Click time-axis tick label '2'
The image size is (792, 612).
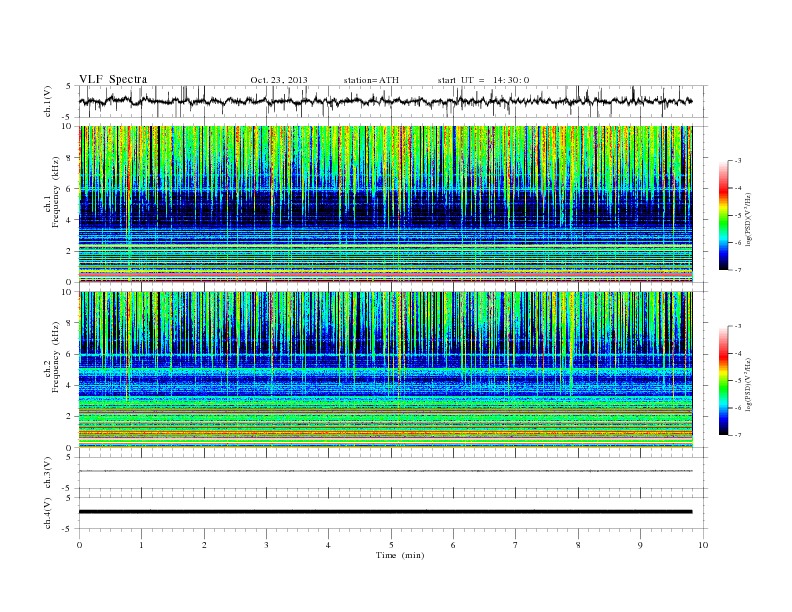(204, 545)
